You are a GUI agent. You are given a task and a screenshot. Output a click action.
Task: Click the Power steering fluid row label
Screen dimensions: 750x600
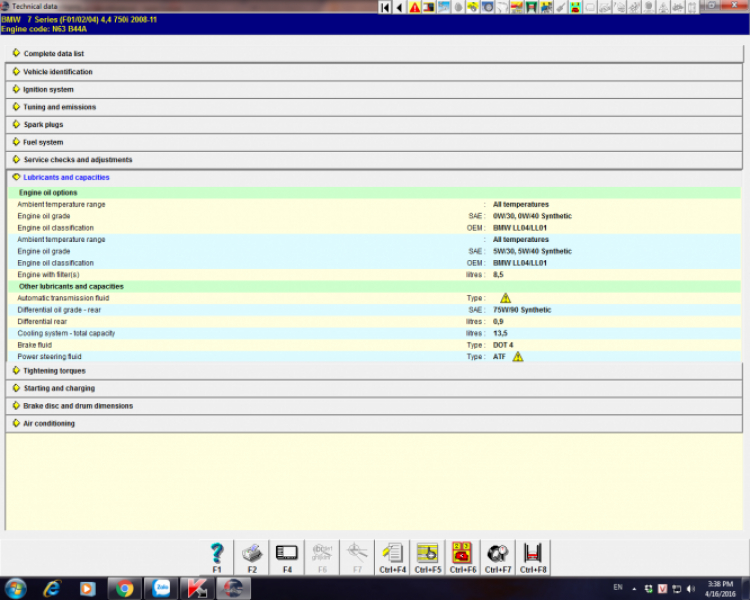point(49,356)
